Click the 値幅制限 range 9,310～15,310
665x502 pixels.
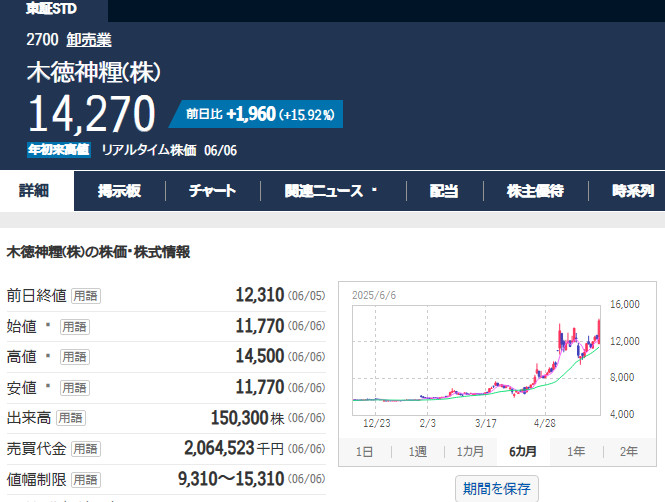(231, 479)
